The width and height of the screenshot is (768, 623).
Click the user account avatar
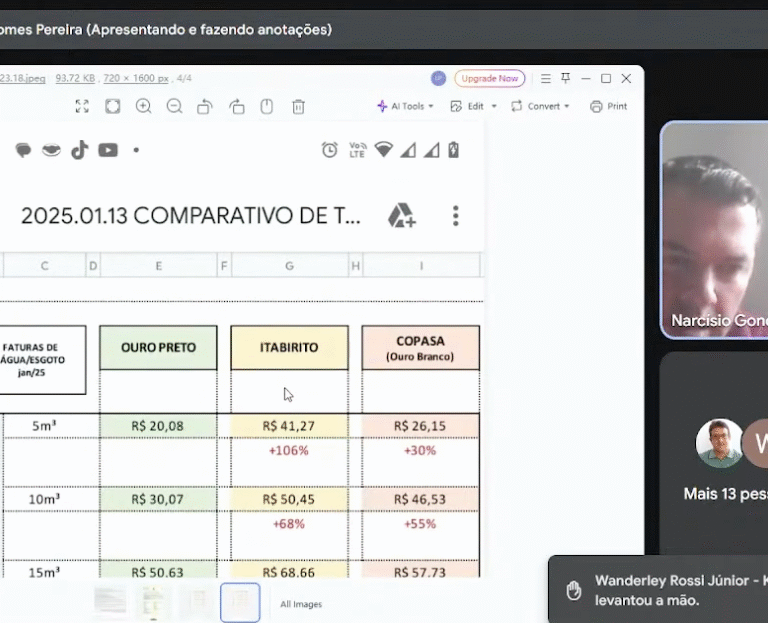(x=438, y=78)
